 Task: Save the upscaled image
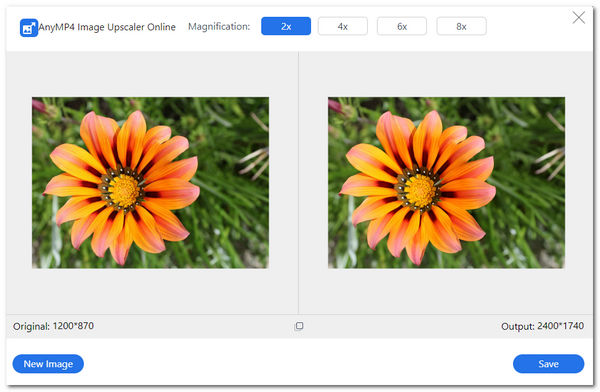click(548, 364)
